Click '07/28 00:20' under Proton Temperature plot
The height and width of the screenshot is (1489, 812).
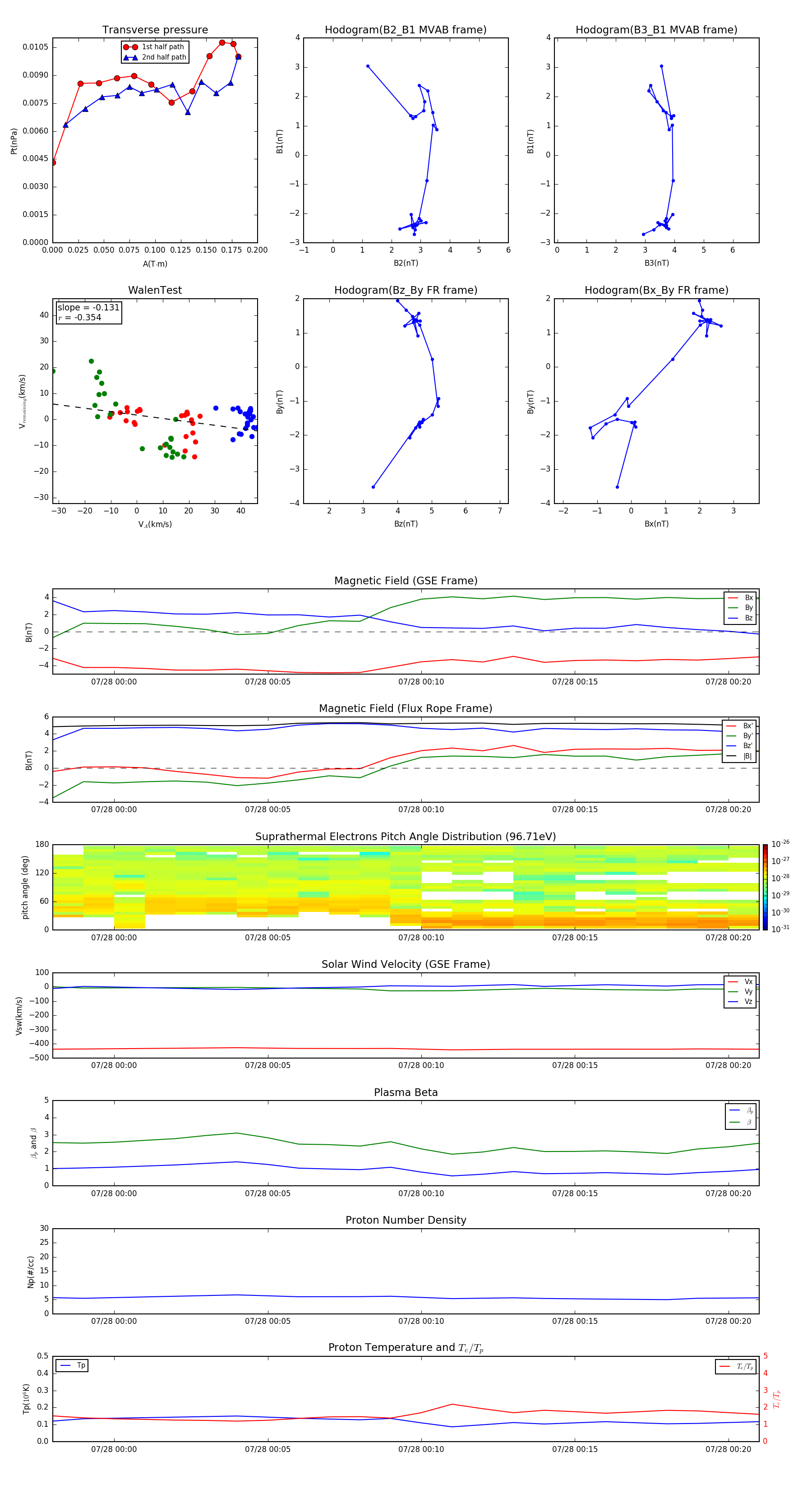tap(728, 1449)
